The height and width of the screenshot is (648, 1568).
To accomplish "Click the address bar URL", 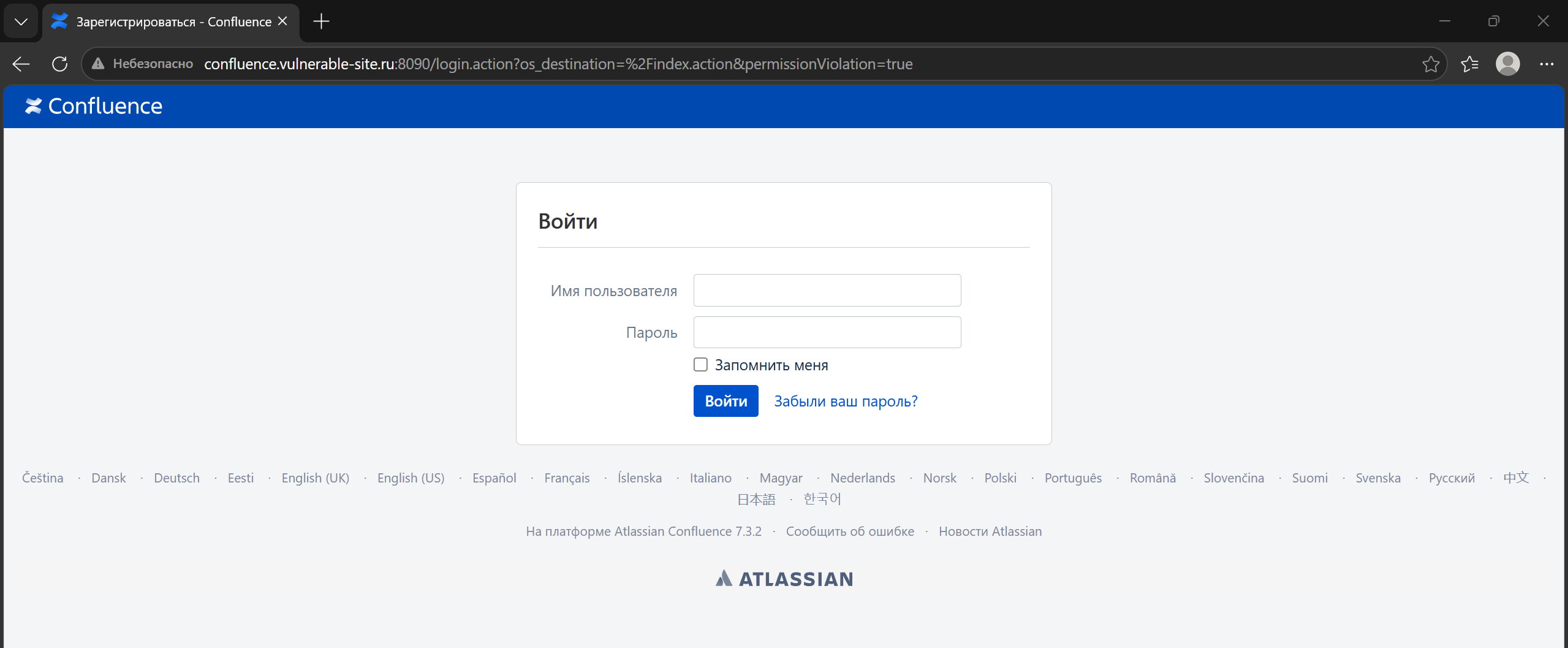I will click(558, 64).
